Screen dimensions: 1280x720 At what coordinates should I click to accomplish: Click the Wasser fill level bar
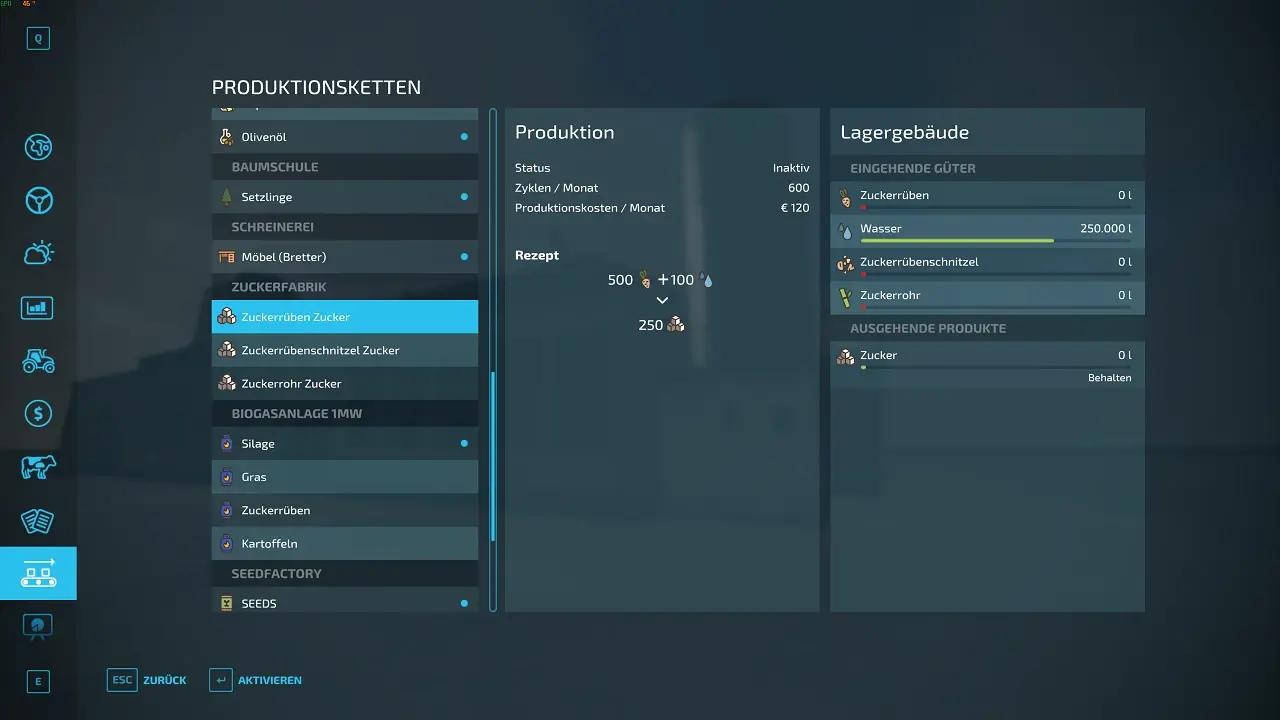tap(995, 241)
